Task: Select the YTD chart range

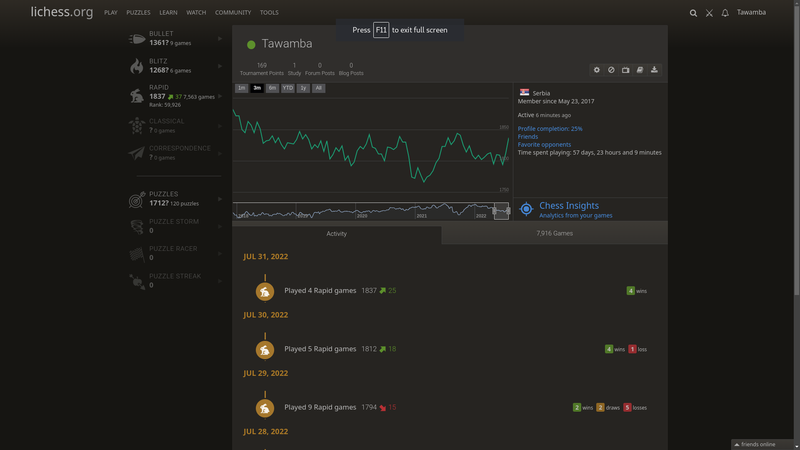Action: coord(288,88)
